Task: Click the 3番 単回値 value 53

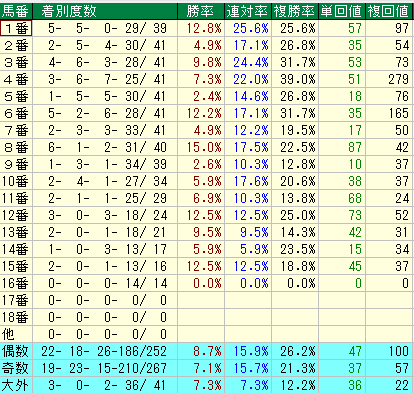Action: [355, 62]
